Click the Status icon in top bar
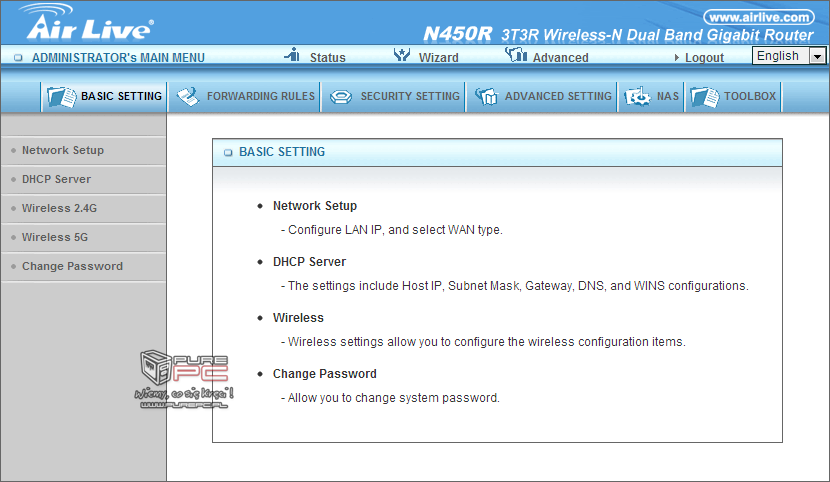 click(x=292, y=56)
